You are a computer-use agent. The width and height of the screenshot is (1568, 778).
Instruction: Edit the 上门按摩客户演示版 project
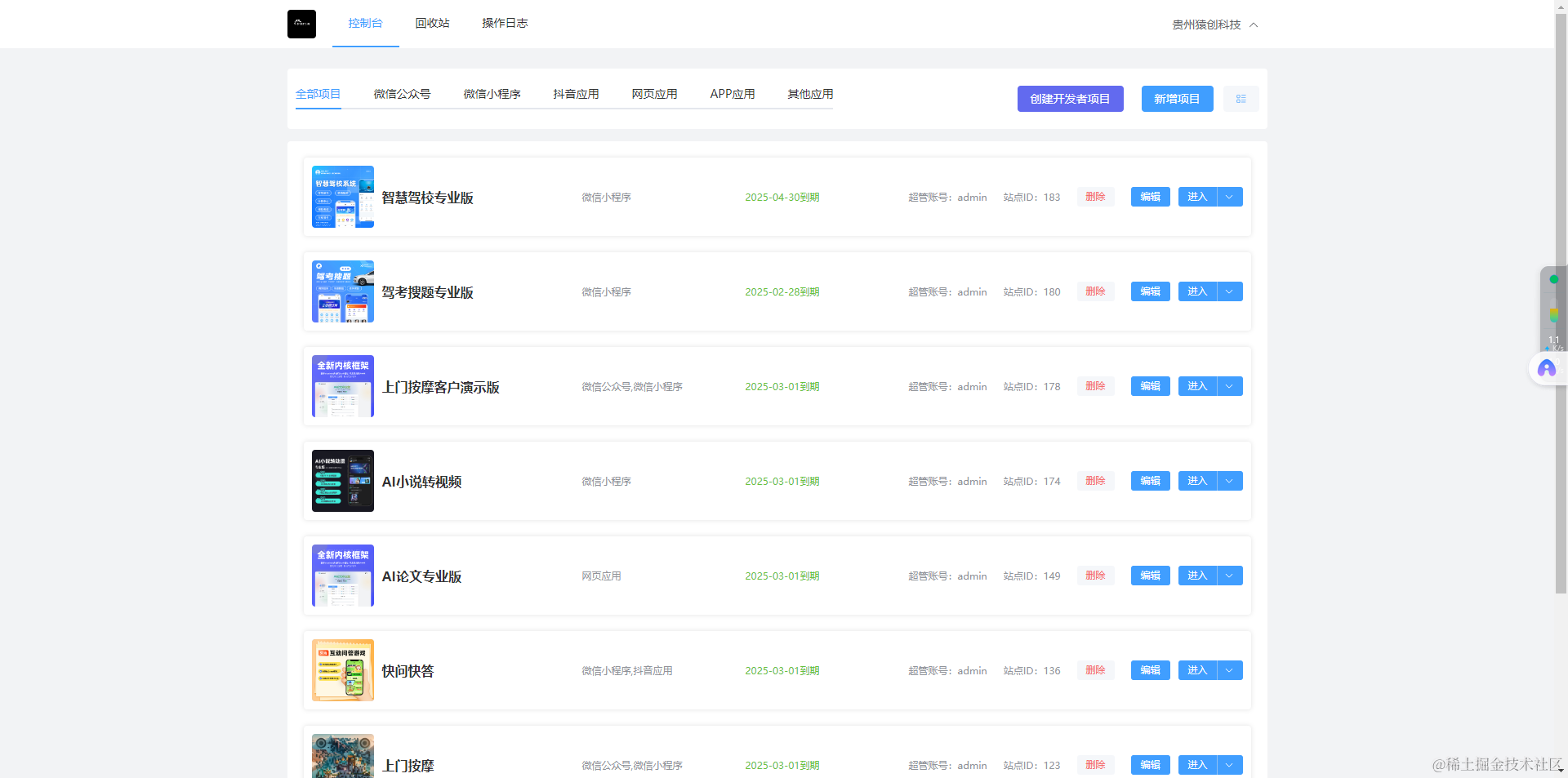[x=1151, y=386]
